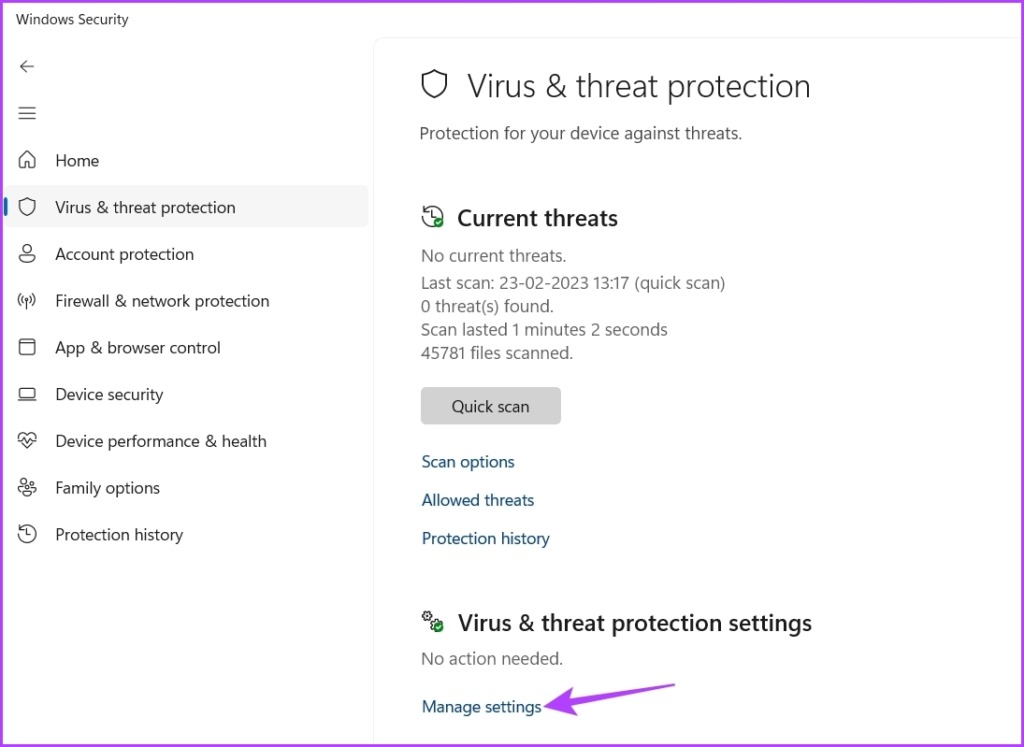Select the Home icon in sidebar
This screenshot has width=1024, height=747.
tap(27, 160)
